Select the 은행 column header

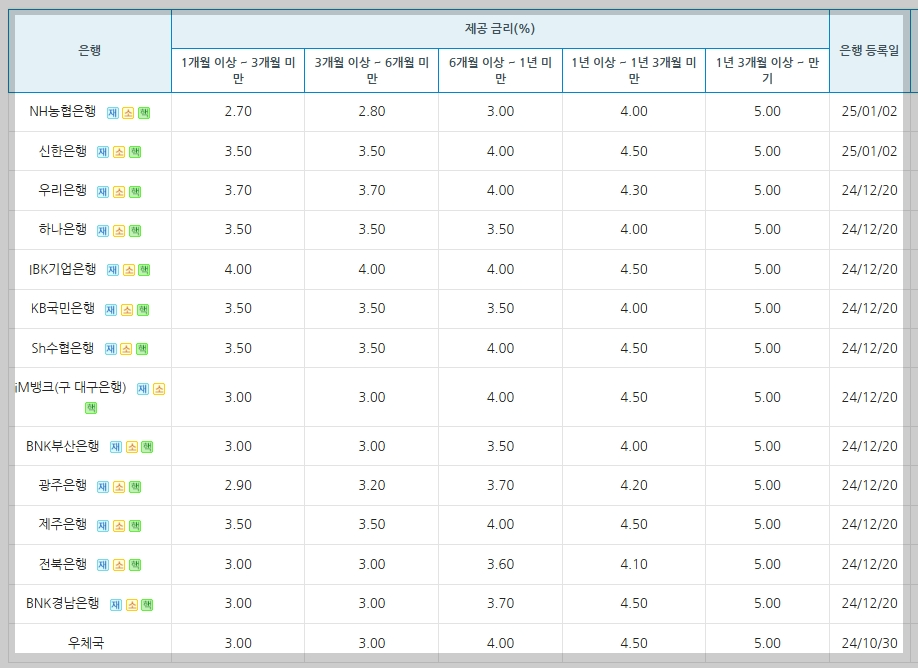pos(90,51)
